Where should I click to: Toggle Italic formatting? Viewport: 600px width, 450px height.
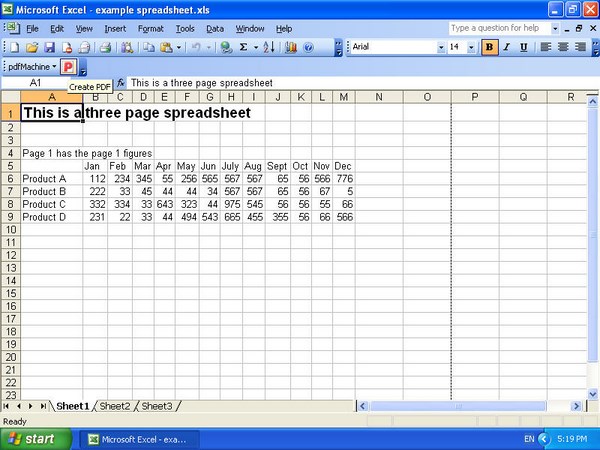pos(507,47)
